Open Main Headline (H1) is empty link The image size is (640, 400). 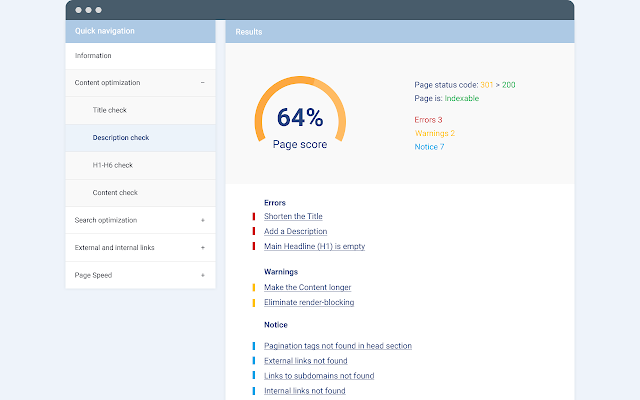click(314, 247)
